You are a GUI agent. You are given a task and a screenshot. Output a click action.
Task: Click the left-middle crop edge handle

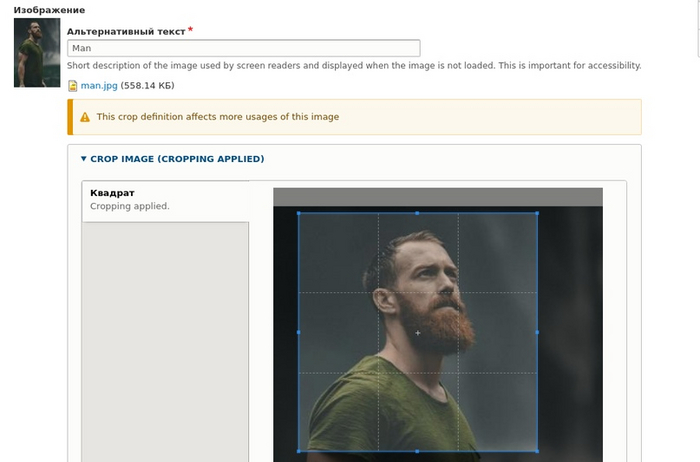[x=299, y=332]
